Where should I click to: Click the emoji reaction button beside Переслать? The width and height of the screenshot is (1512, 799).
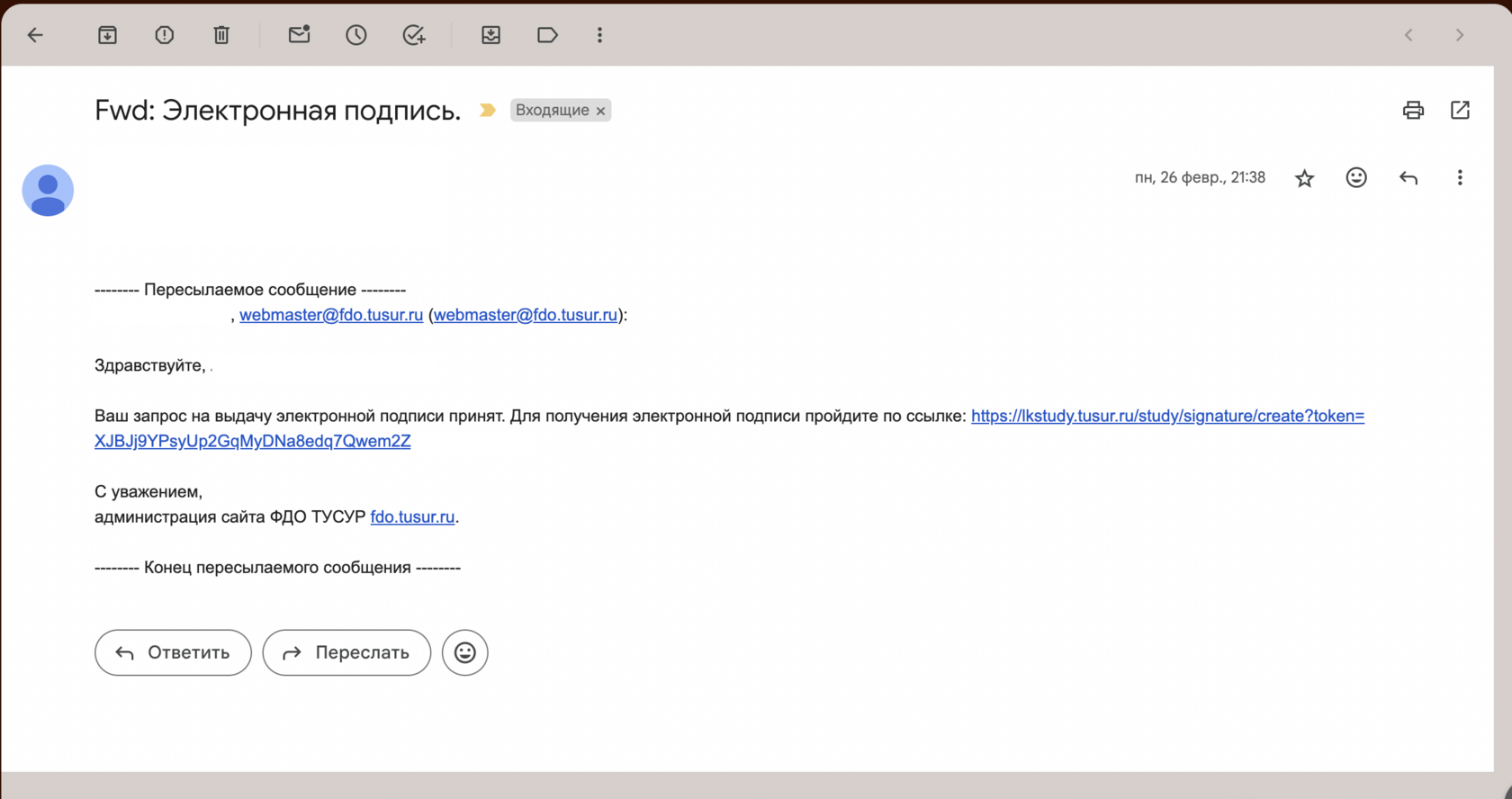[x=465, y=652]
